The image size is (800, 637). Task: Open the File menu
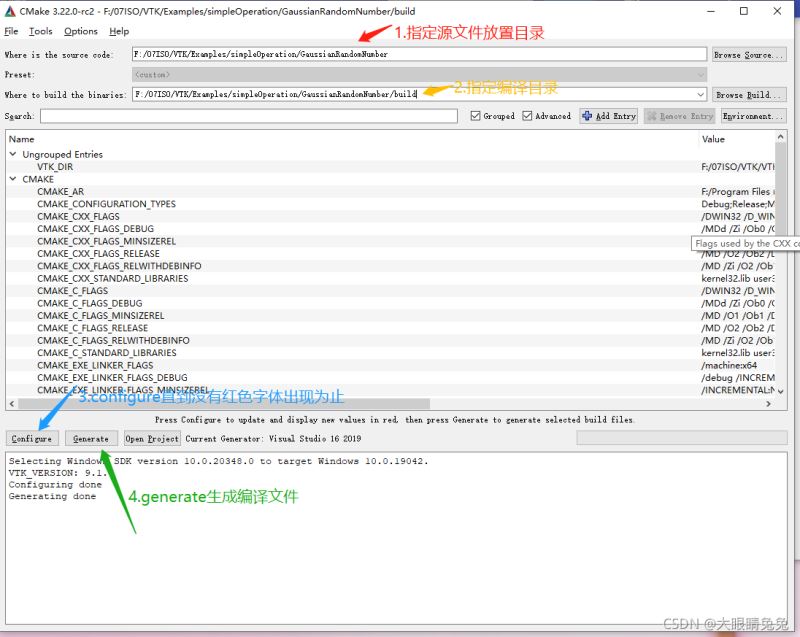[x=11, y=31]
